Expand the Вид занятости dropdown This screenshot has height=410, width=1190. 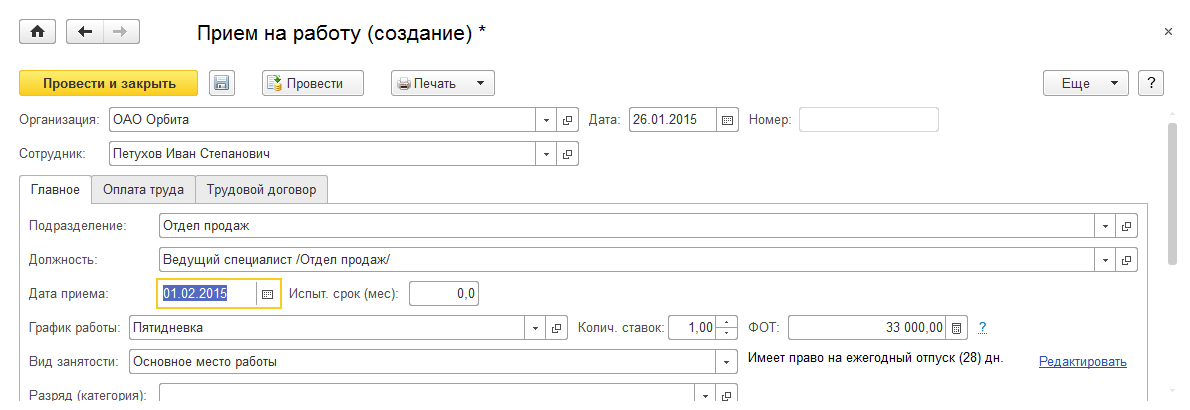724,362
